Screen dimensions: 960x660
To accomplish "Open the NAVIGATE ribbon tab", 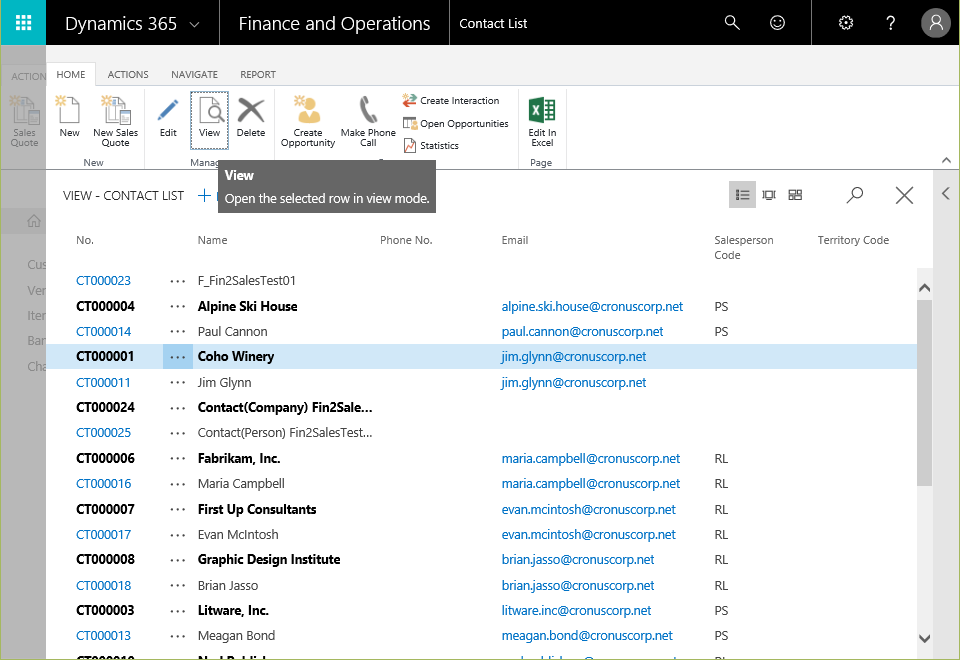I will click(194, 74).
